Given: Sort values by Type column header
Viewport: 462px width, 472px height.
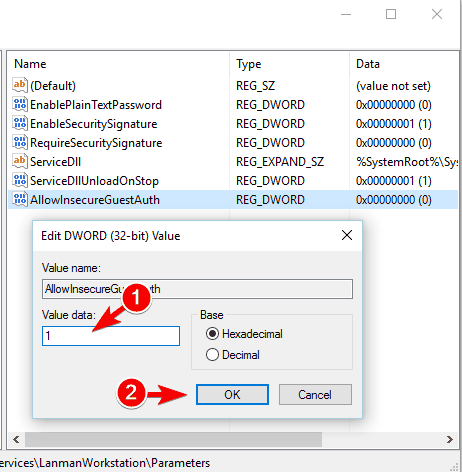Looking at the screenshot, I should tap(289, 64).
